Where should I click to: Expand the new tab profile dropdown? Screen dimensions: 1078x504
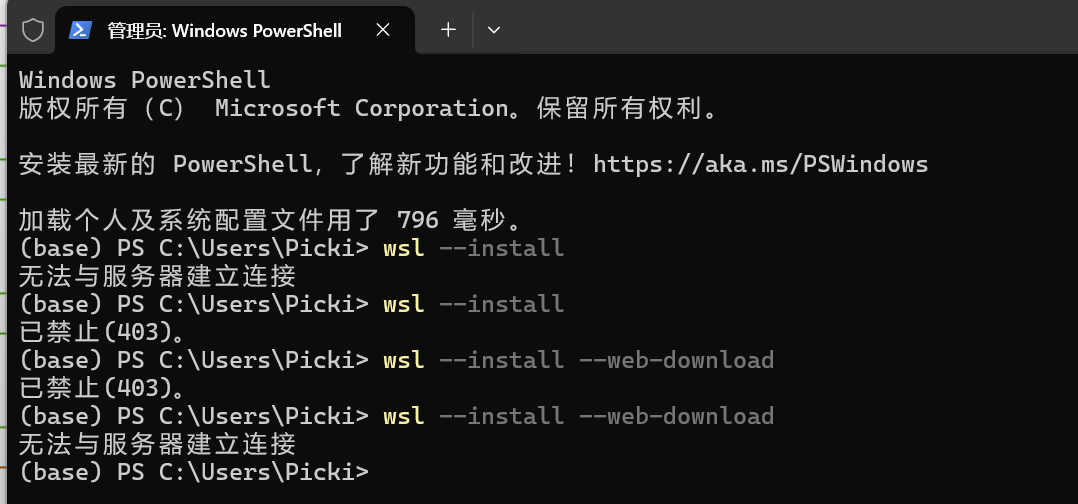pyautogui.click(x=493, y=30)
